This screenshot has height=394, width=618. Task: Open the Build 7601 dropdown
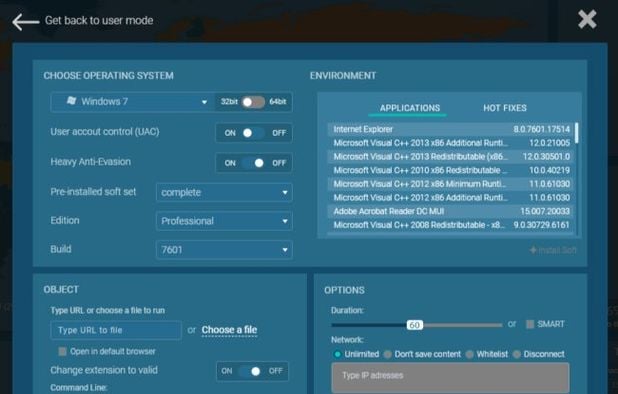224,250
